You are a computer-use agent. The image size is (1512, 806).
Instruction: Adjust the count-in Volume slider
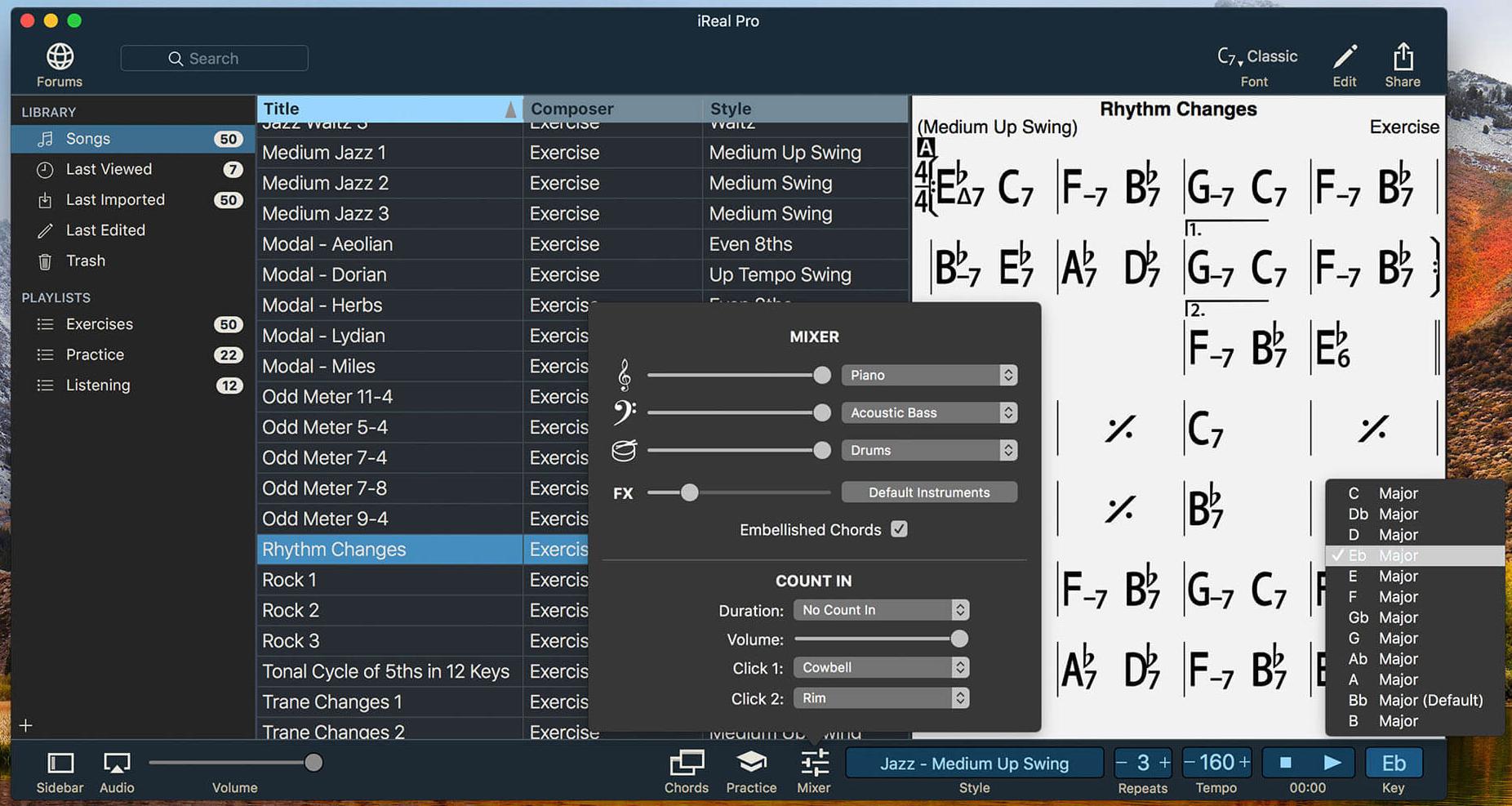click(x=959, y=639)
